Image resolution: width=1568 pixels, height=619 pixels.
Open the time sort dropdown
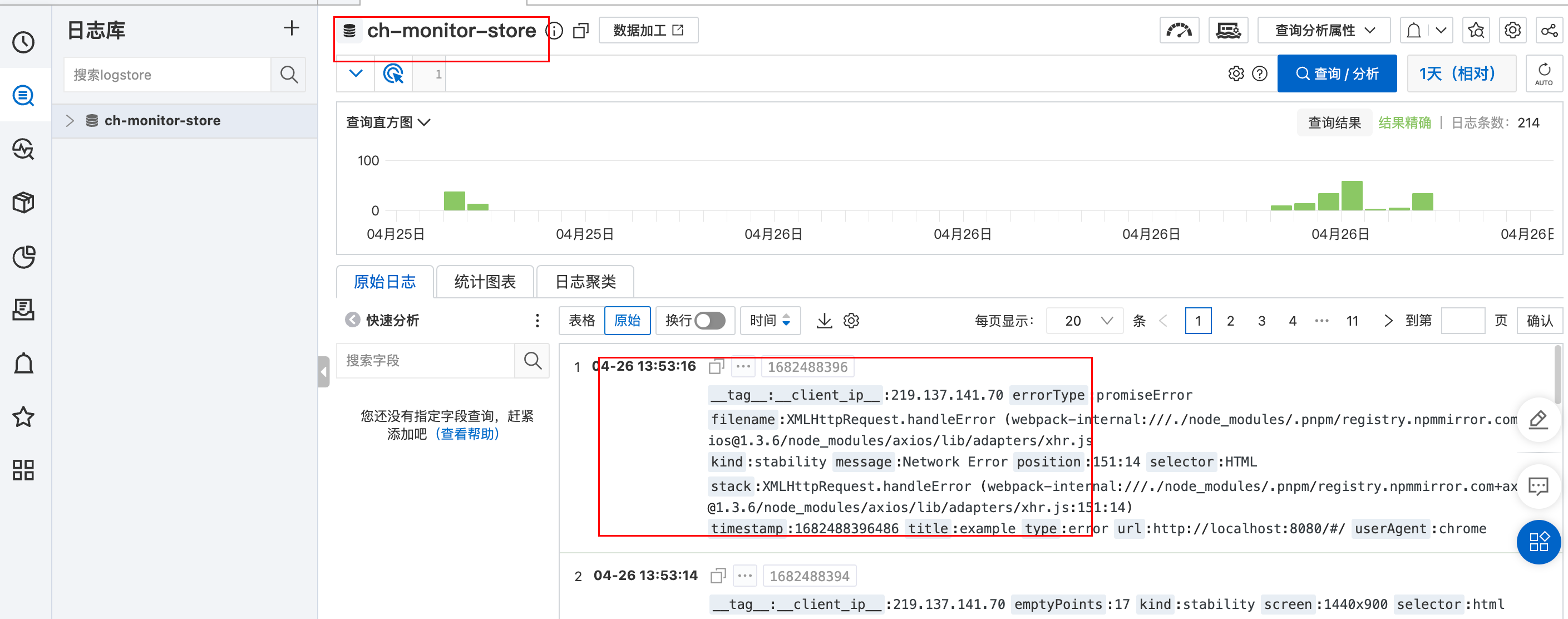[x=770, y=321]
